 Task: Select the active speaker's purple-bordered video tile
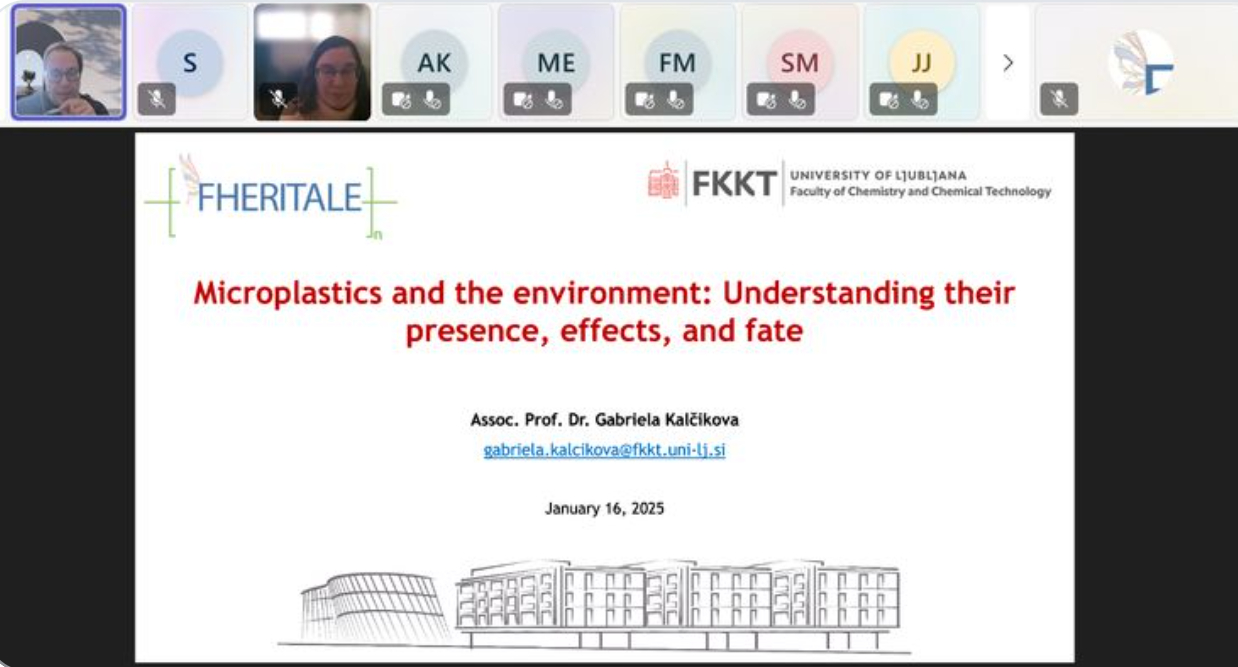68,62
